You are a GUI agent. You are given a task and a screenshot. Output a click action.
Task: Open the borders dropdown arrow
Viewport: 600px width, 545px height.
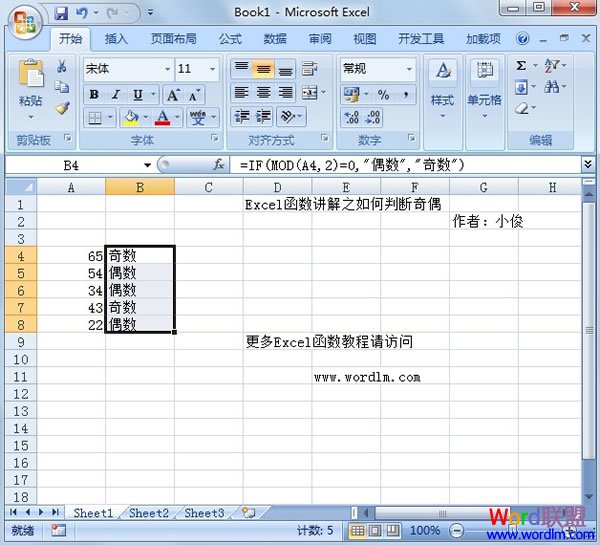110,117
